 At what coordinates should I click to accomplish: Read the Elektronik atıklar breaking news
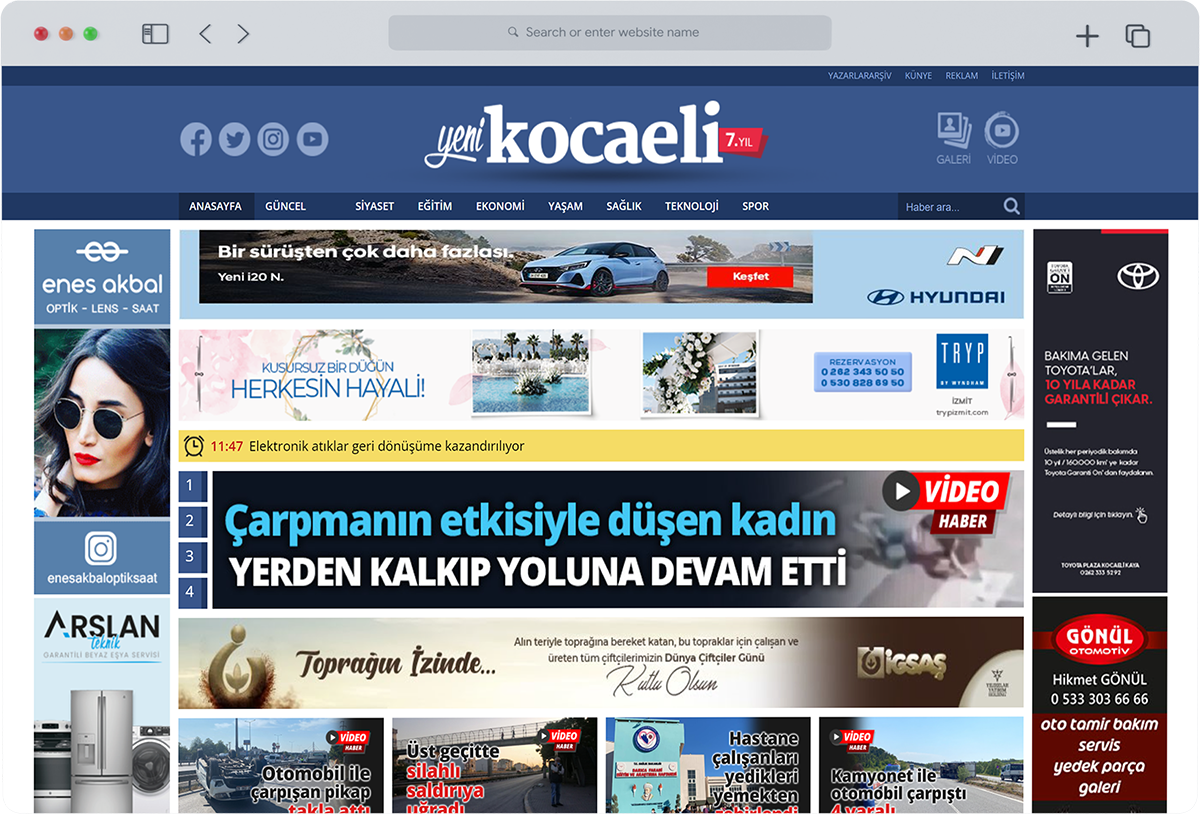[386, 446]
